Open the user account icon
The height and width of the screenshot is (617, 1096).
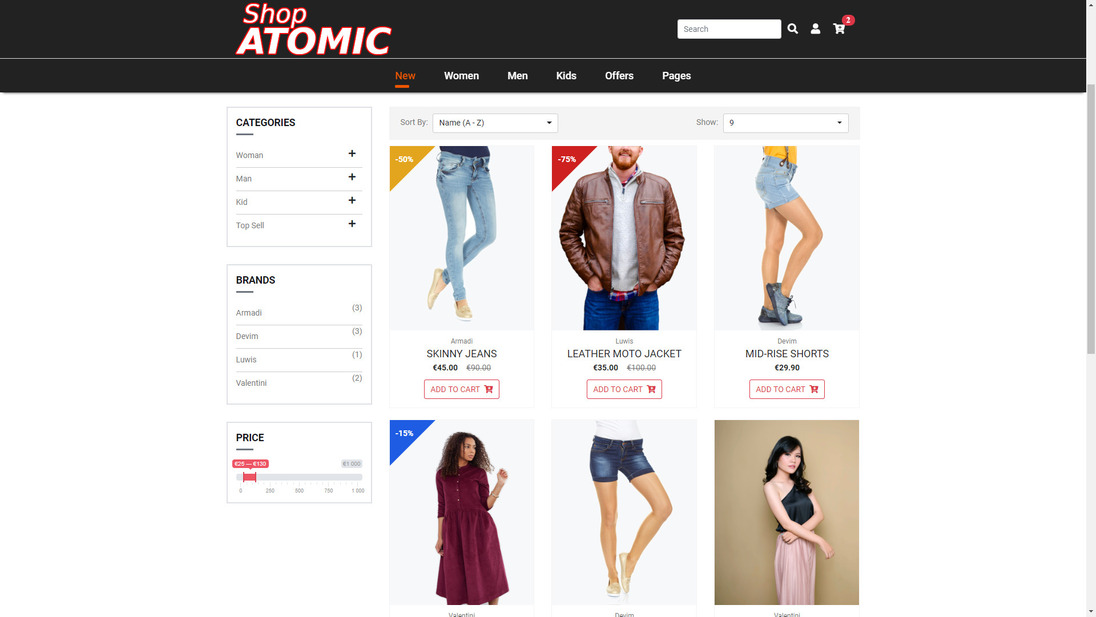point(815,29)
